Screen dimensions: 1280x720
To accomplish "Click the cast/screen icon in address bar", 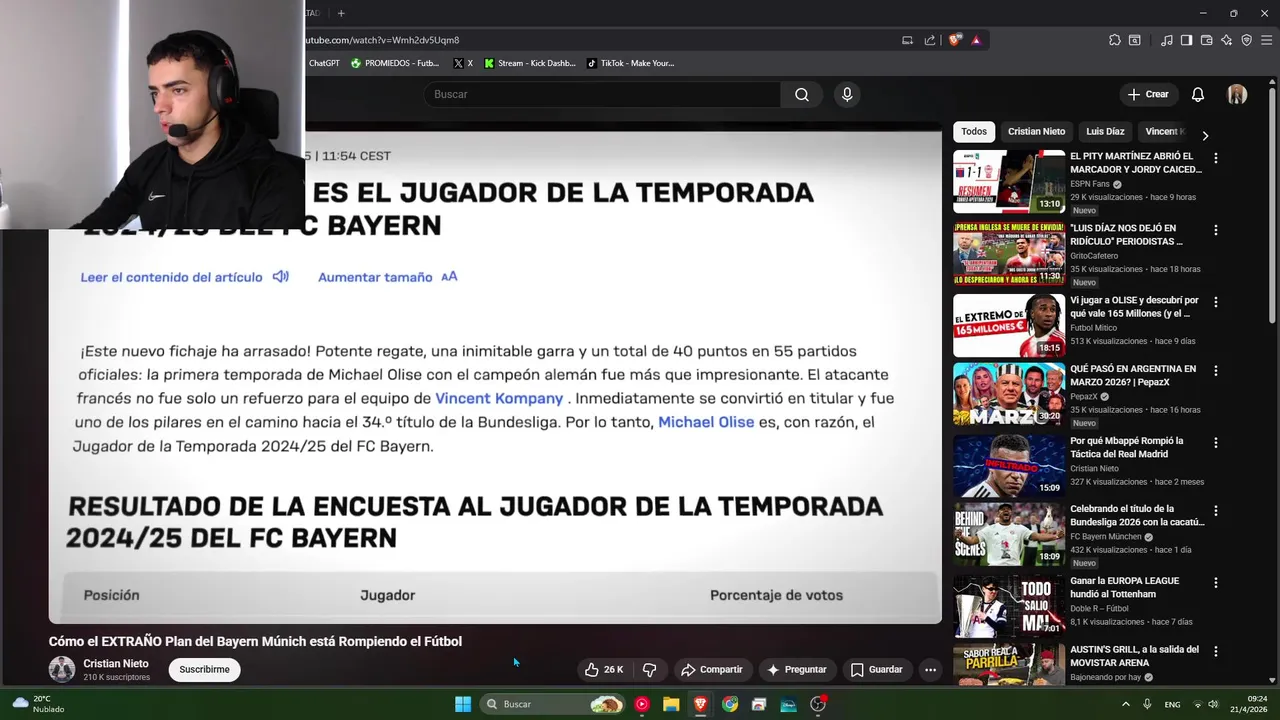I will [x=907, y=40].
